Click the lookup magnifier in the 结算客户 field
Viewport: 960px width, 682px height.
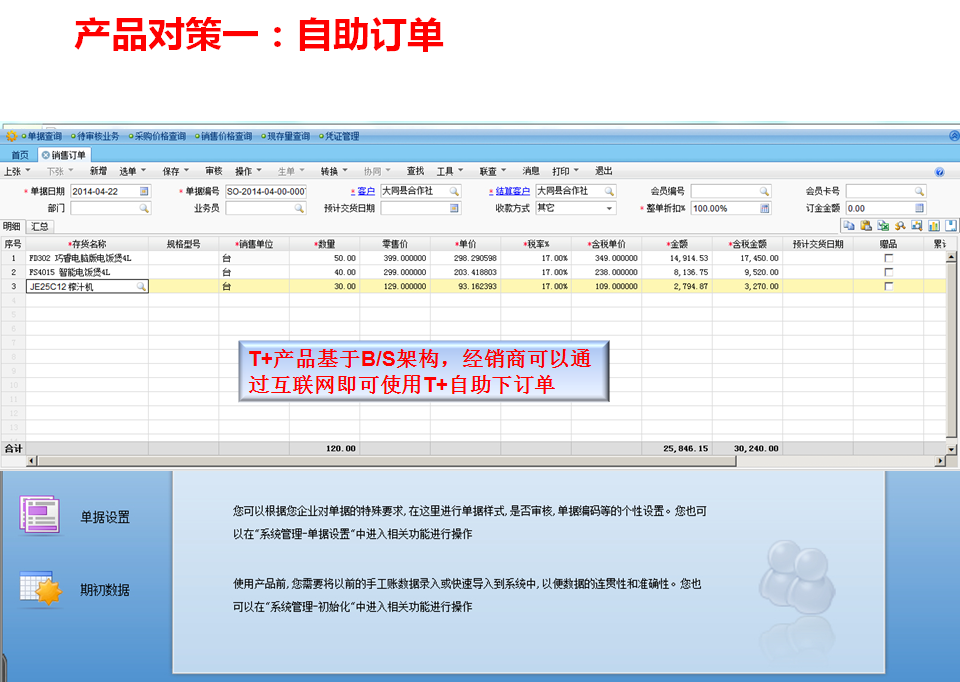(609, 191)
